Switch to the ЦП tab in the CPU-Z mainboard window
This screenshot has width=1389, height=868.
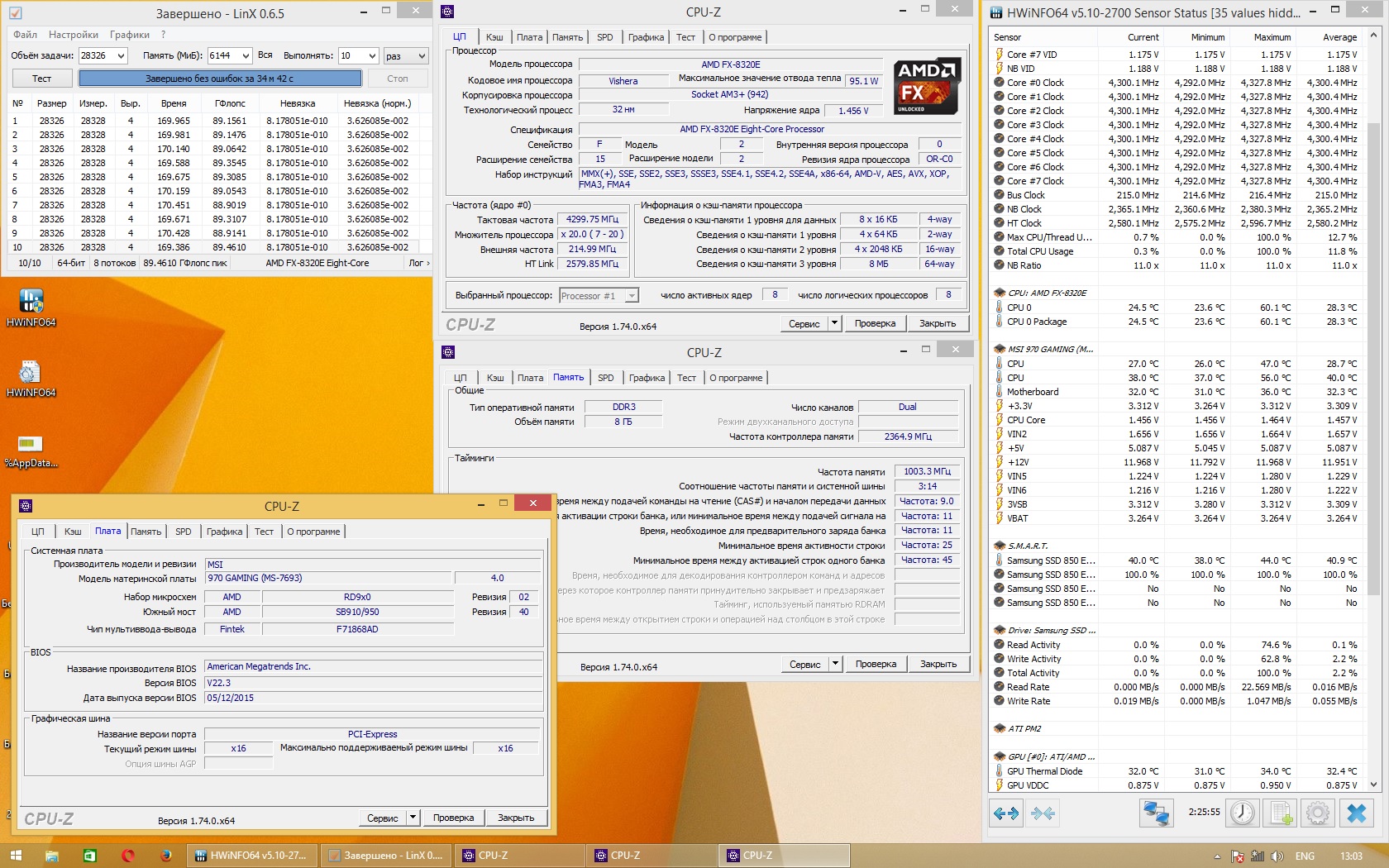point(38,532)
